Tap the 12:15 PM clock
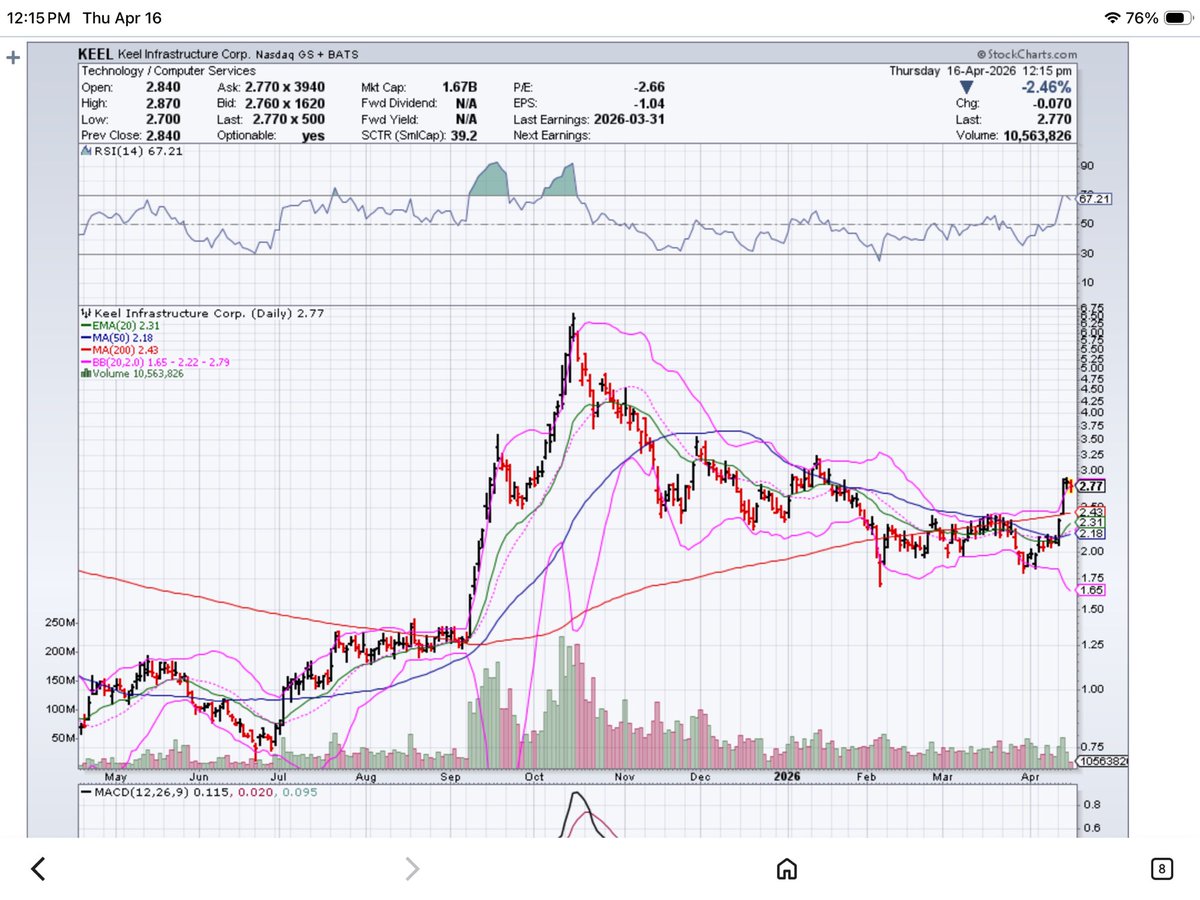 [37, 18]
